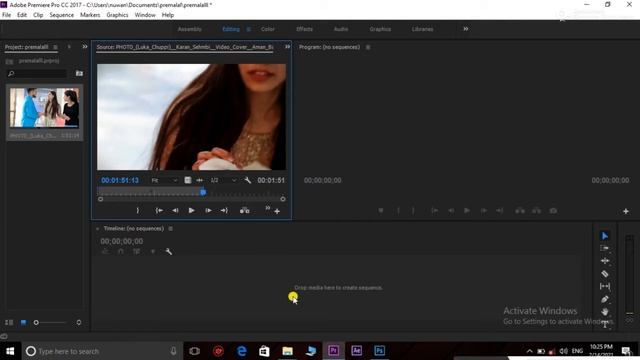Open the Sequence menu
The height and width of the screenshot is (360, 640).
[x=62, y=15]
